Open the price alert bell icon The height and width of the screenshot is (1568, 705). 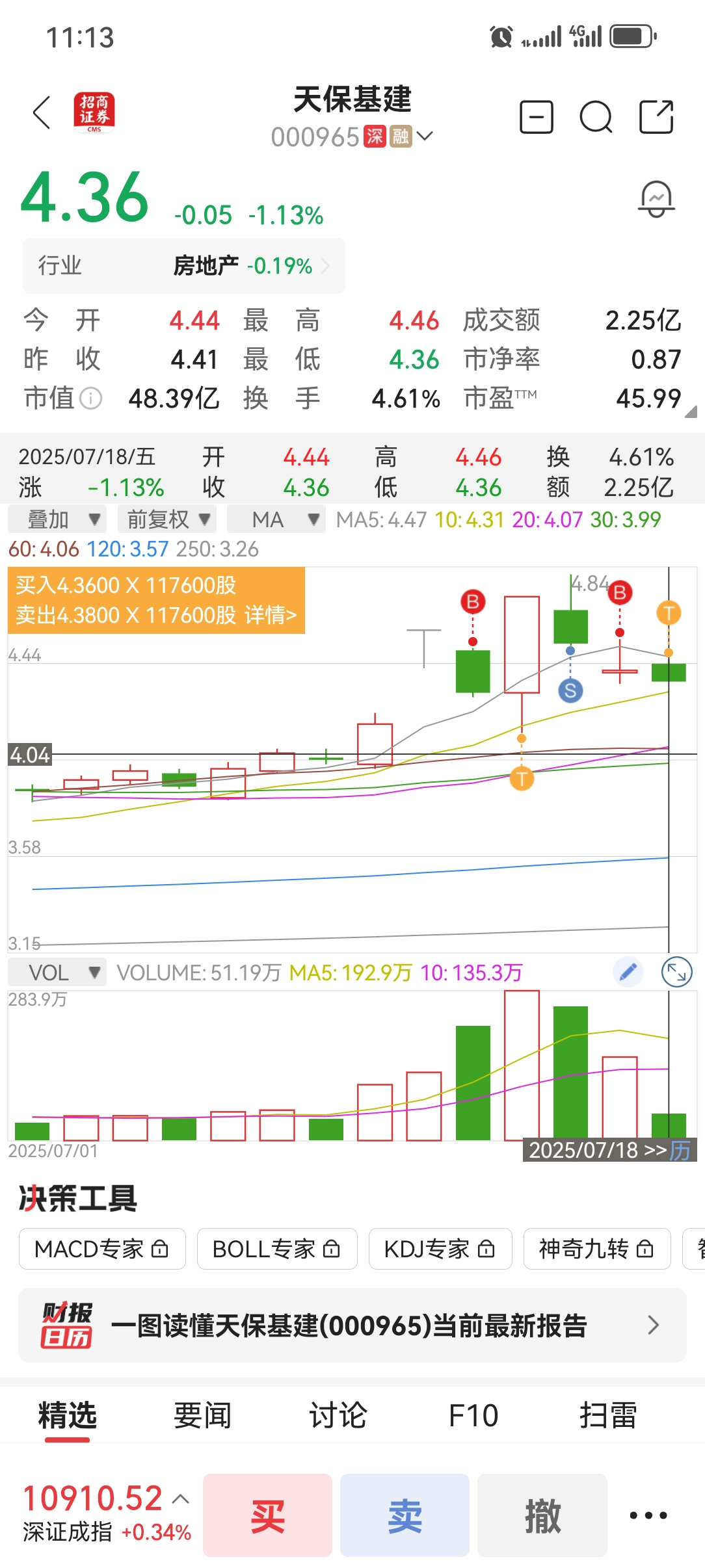(x=656, y=200)
